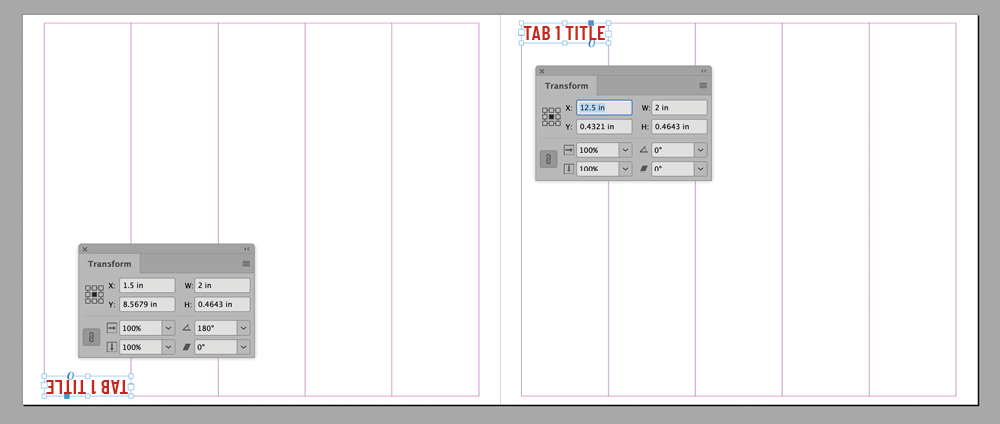
Task: Click the Scale X percentage icon in left-page panel
Action: [x=112, y=328]
